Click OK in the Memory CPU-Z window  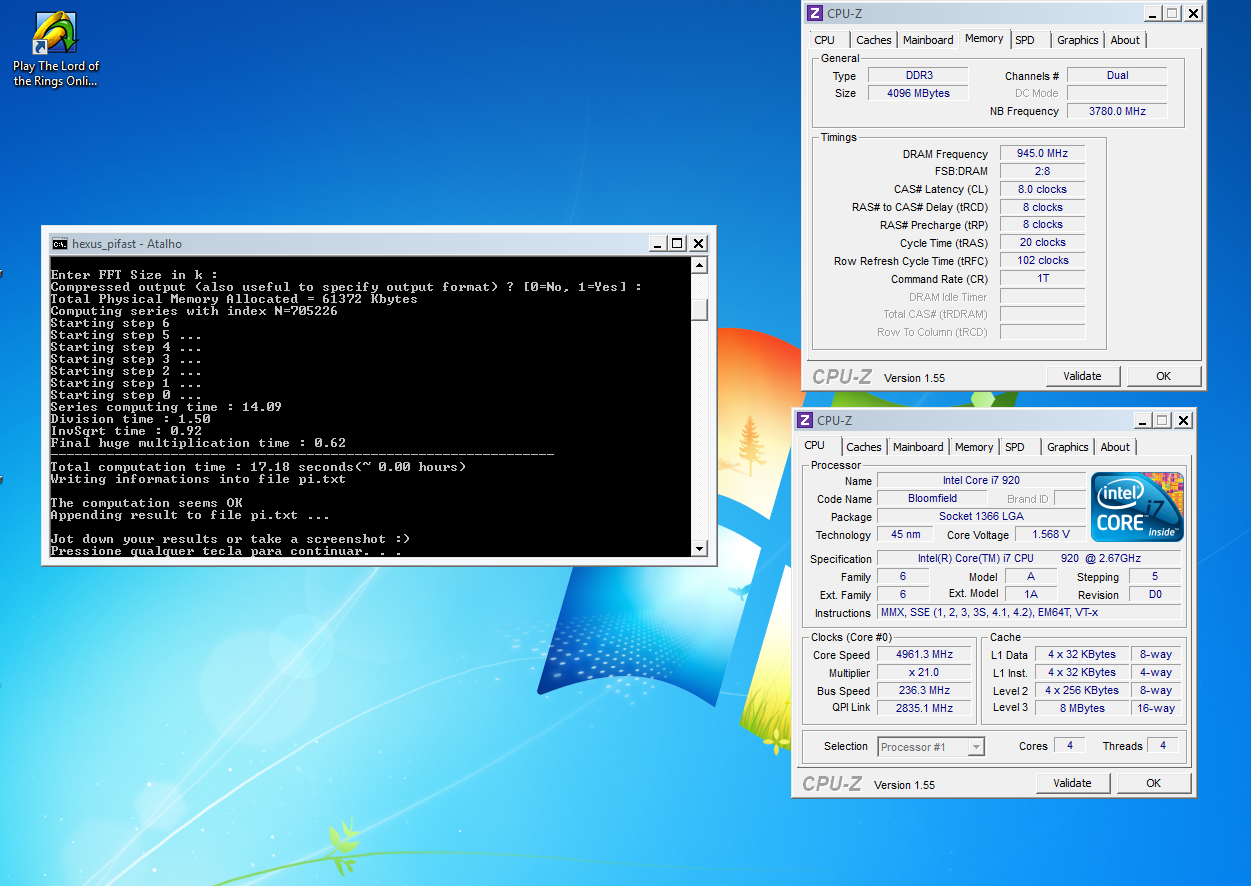pyautogui.click(x=1164, y=376)
